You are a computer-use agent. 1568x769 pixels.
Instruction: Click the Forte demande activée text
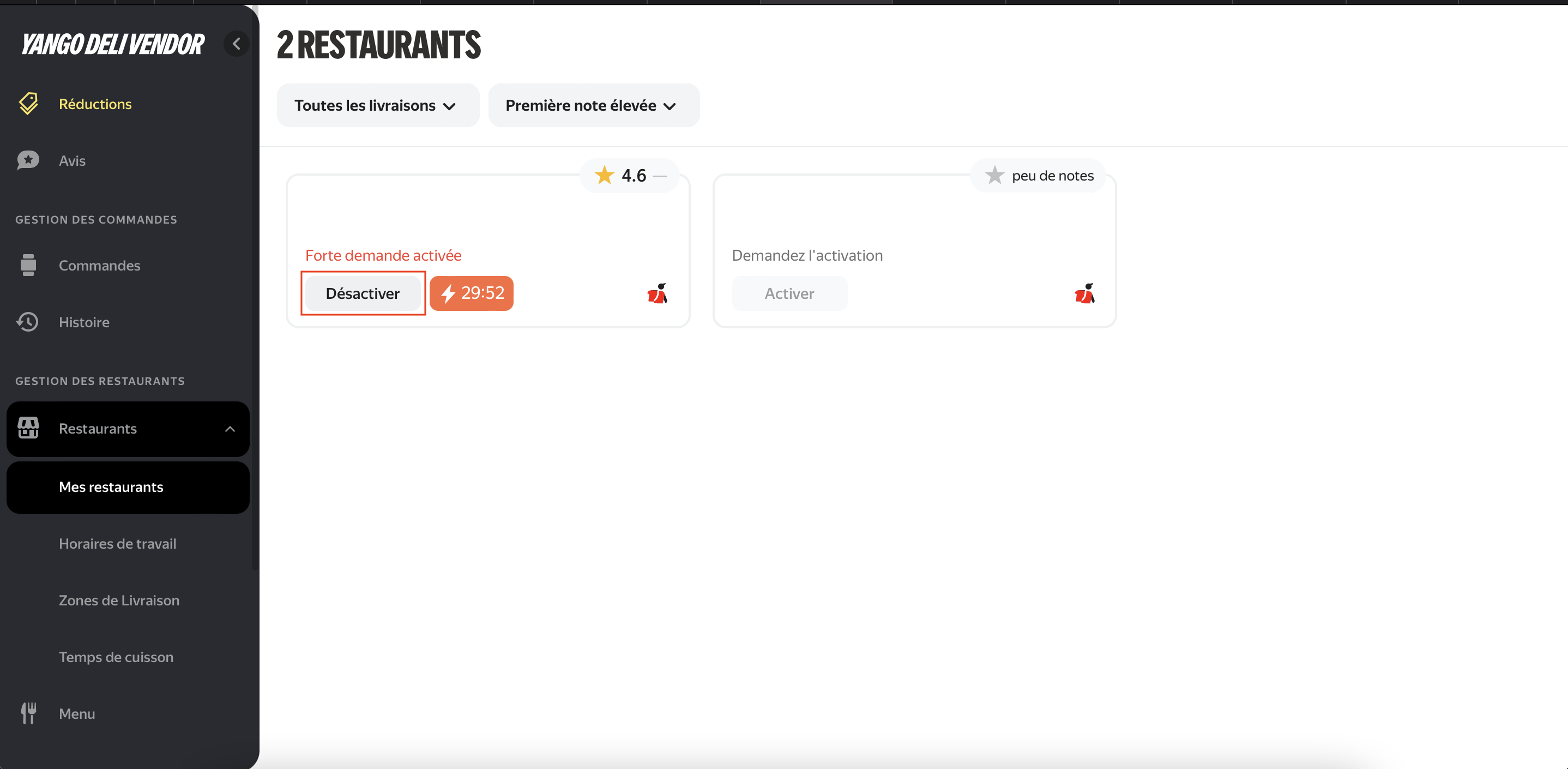point(383,255)
